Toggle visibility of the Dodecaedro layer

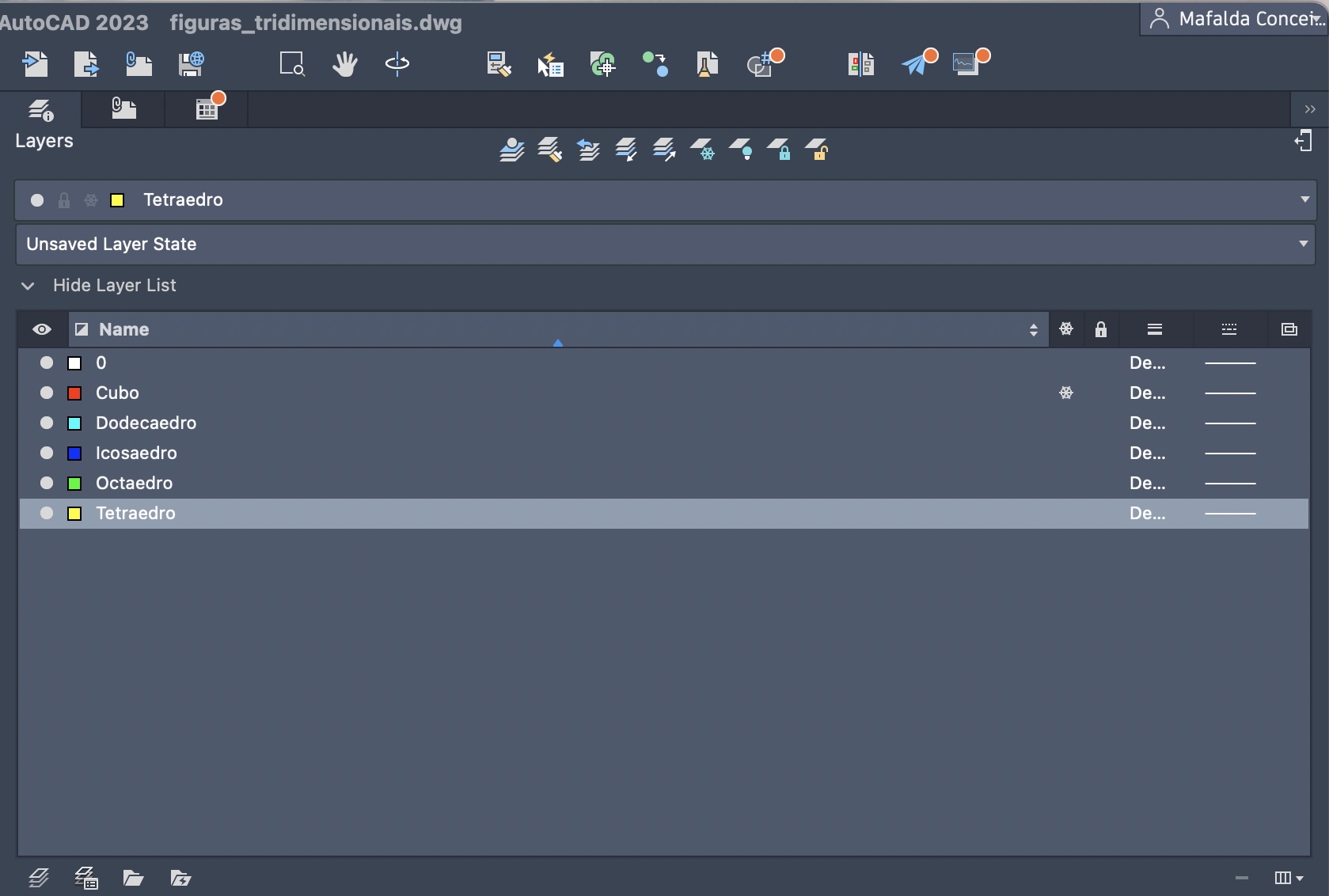pos(47,423)
